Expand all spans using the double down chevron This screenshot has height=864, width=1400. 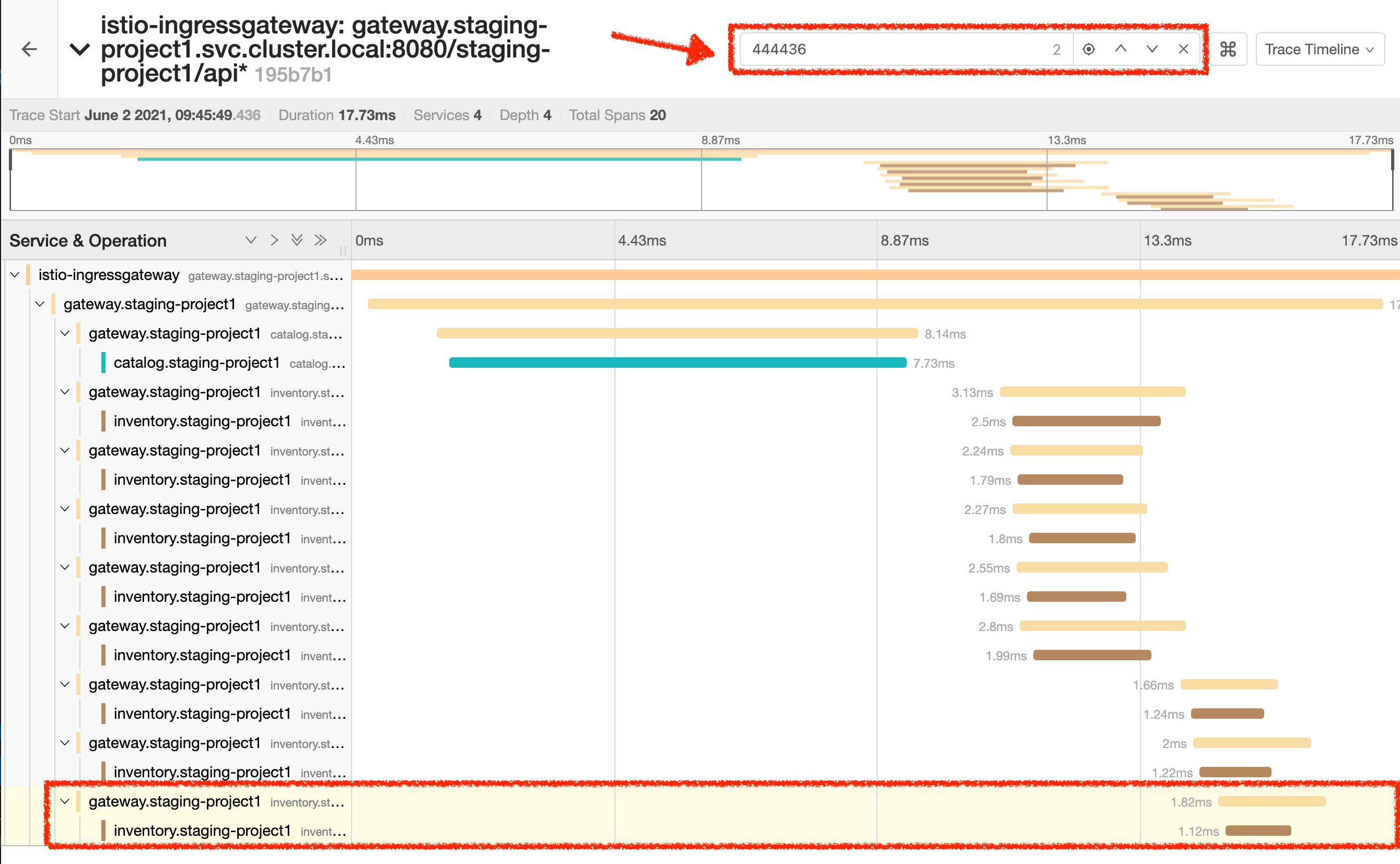pyautogui.click(x=297, y=240)
